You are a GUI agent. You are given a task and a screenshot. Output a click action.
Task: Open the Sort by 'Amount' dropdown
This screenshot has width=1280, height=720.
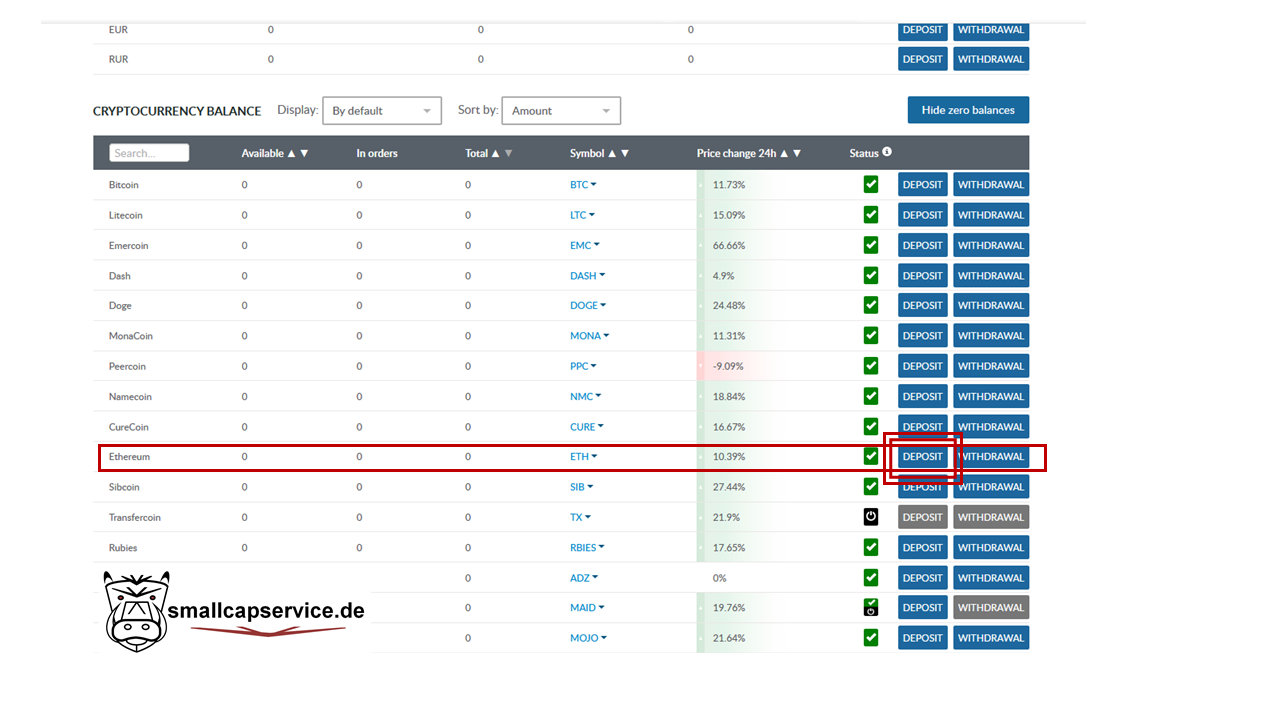coord(560,111)
